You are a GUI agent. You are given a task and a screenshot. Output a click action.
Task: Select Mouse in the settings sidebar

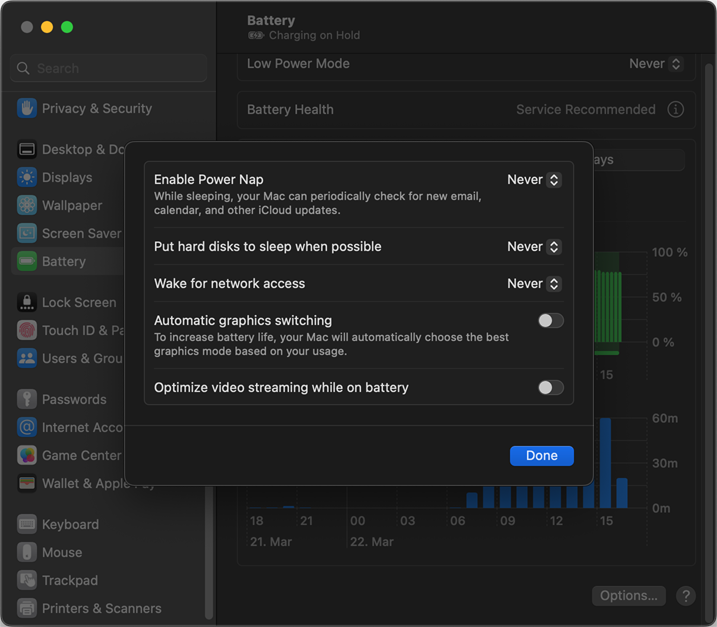(62, 552)
